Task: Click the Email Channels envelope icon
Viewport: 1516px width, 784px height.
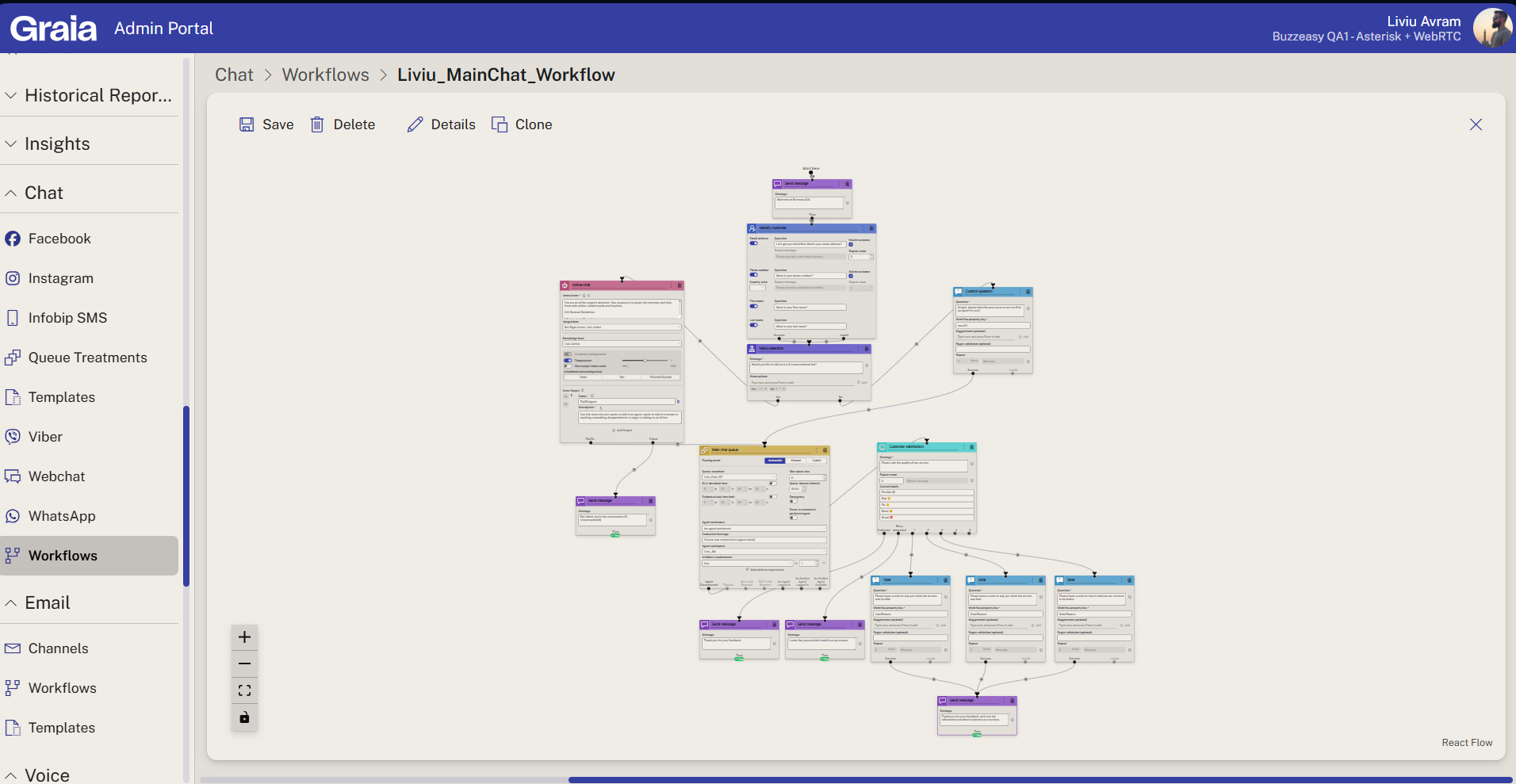Action: (x=13, y=648)
